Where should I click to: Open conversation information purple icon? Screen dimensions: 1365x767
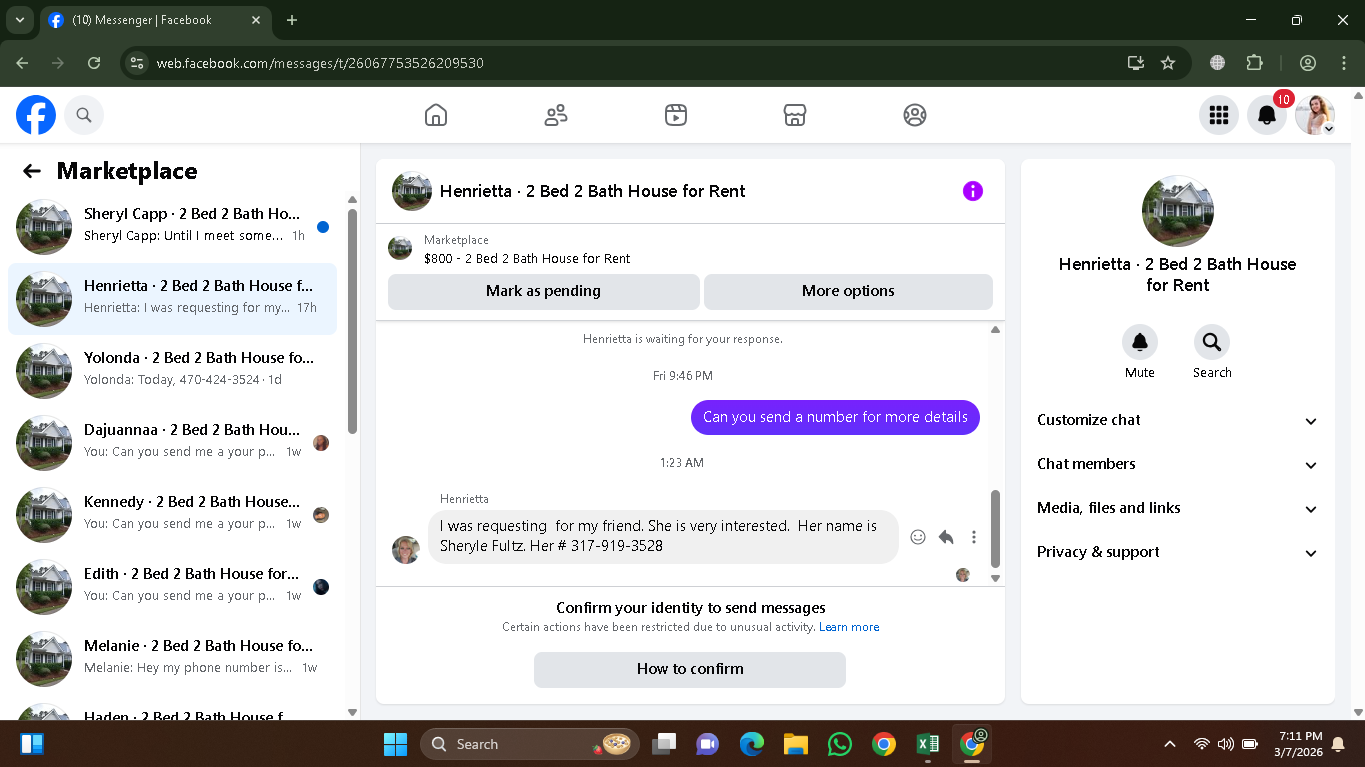tap(973, 191)
